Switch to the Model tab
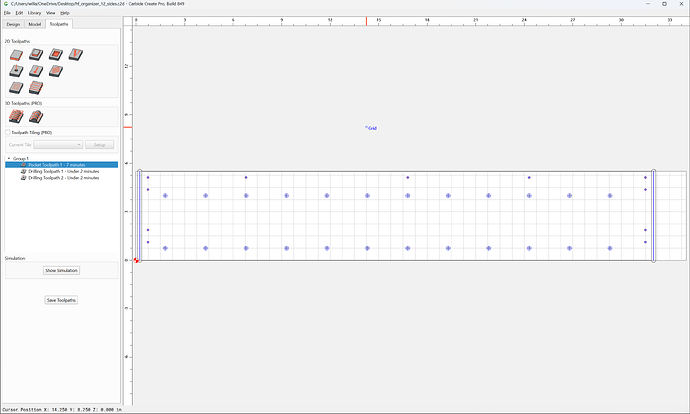Screen dimensions: 690x414 coord(35,24)
